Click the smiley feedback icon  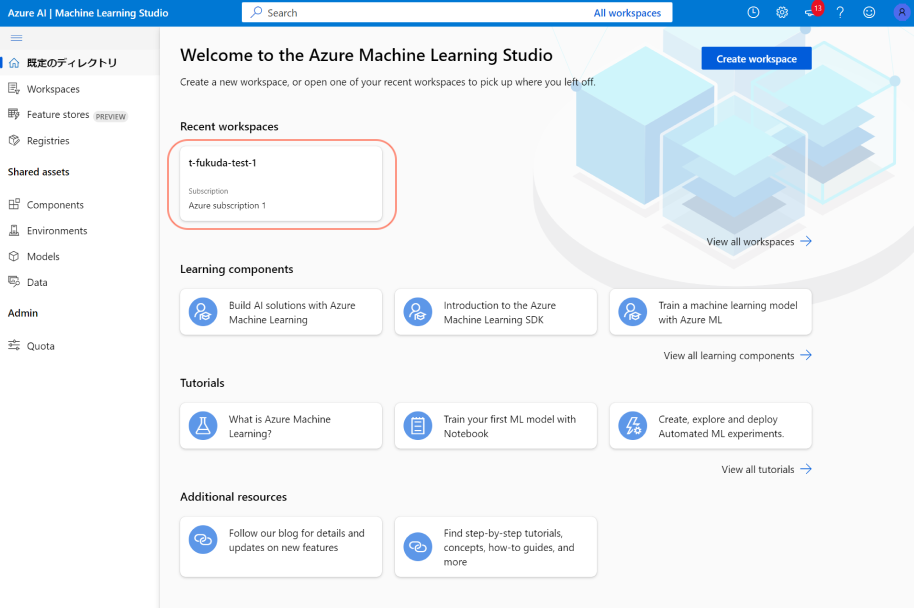click(x=869, y=13)
